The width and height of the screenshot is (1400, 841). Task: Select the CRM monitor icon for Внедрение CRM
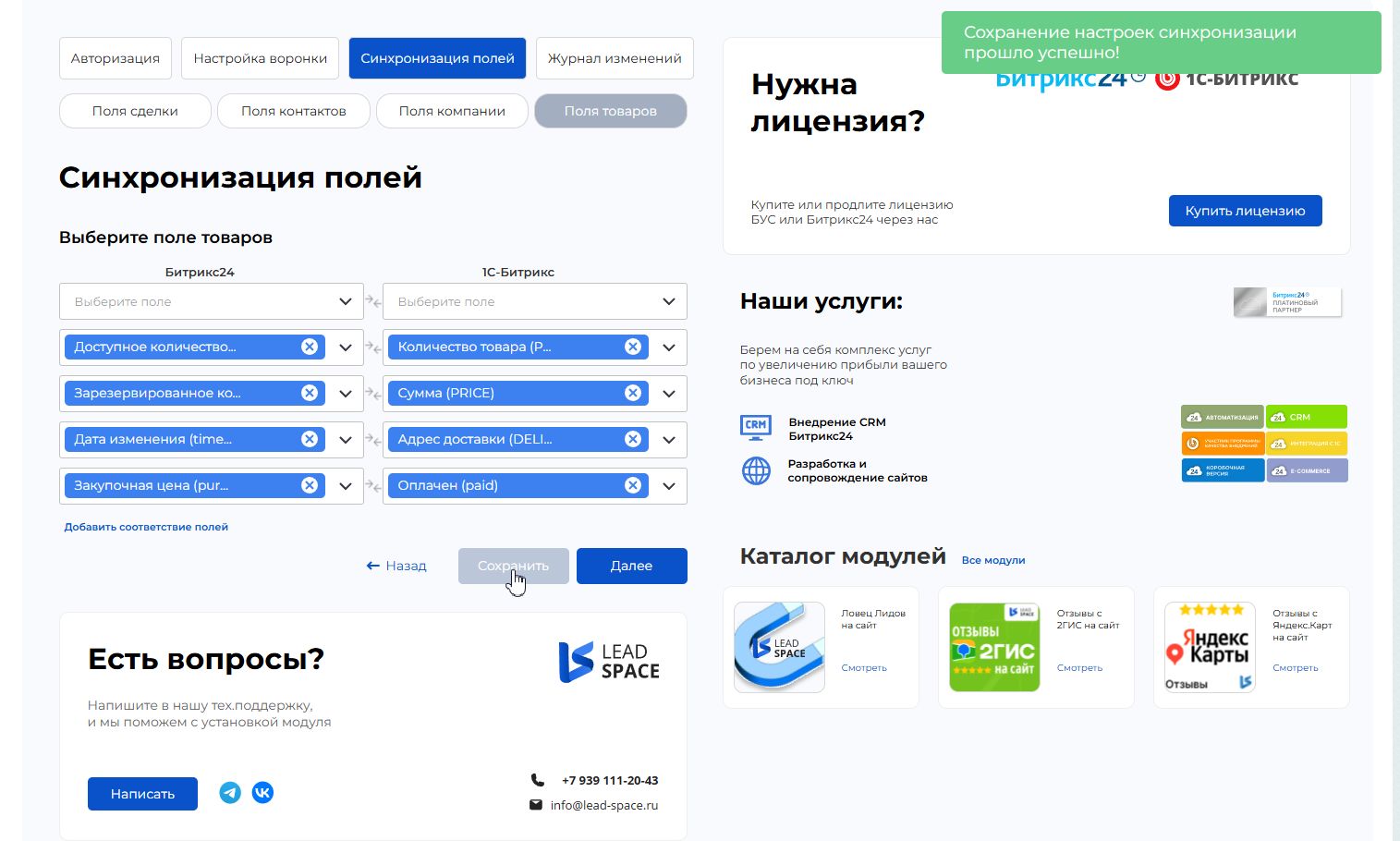pos(757,427)
